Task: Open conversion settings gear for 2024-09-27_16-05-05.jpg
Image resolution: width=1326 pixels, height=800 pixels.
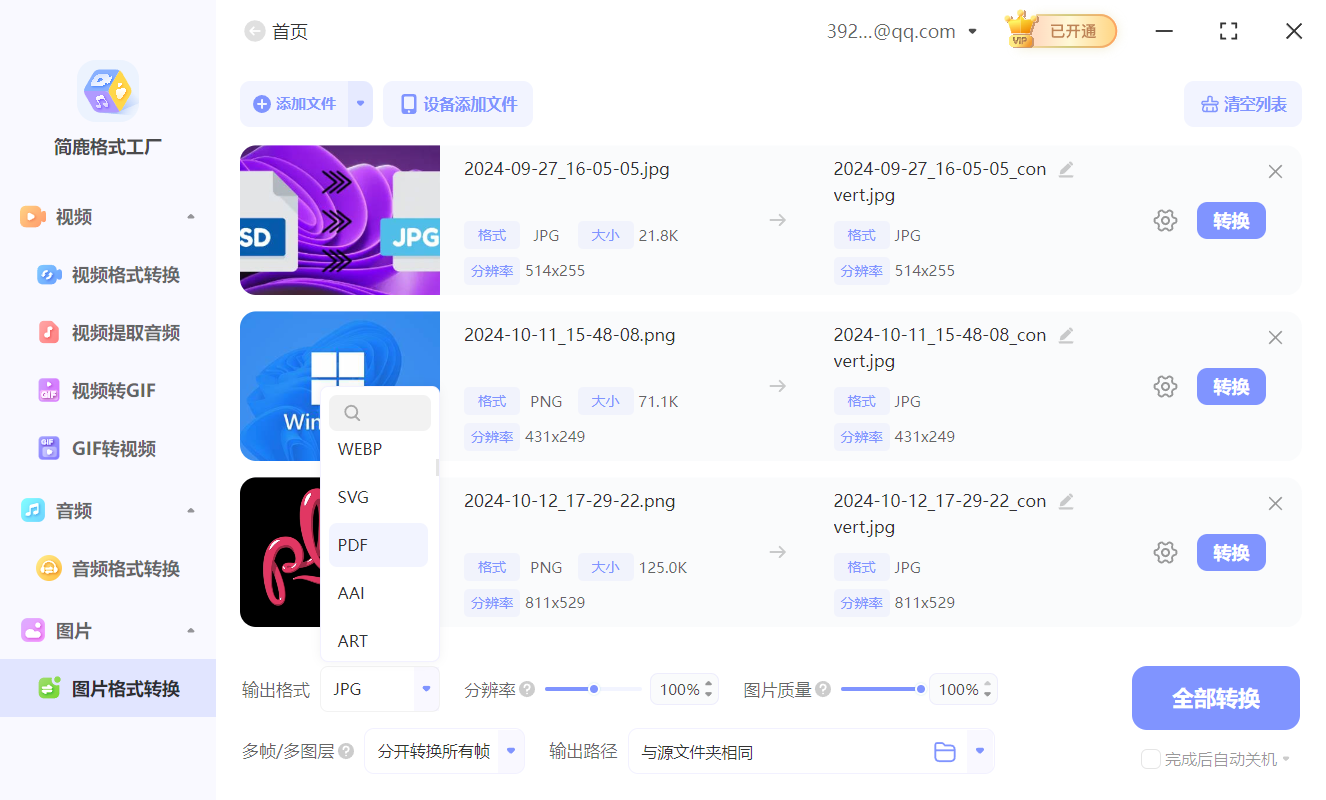Action: pos(1165,220)
